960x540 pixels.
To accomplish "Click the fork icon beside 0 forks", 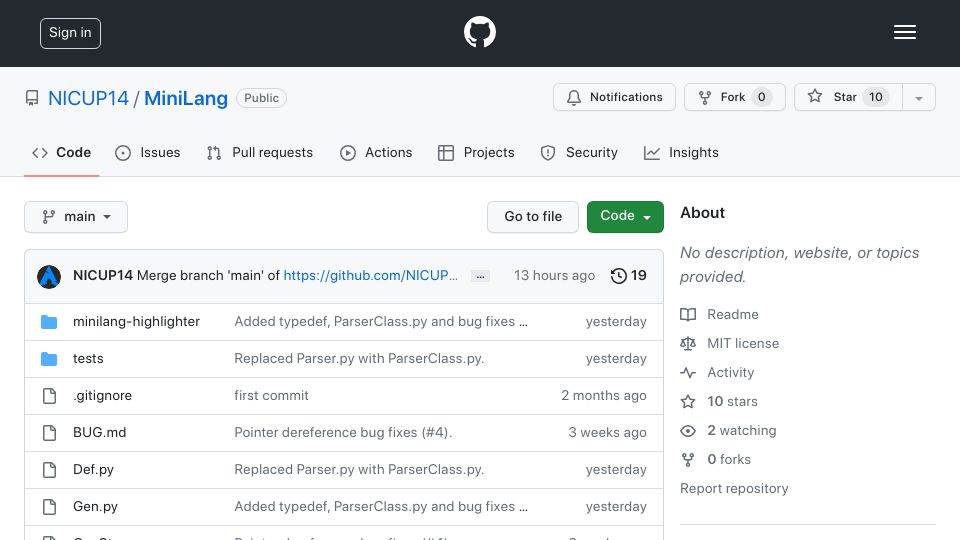I will pyautogui.click(x=688, y=460).
